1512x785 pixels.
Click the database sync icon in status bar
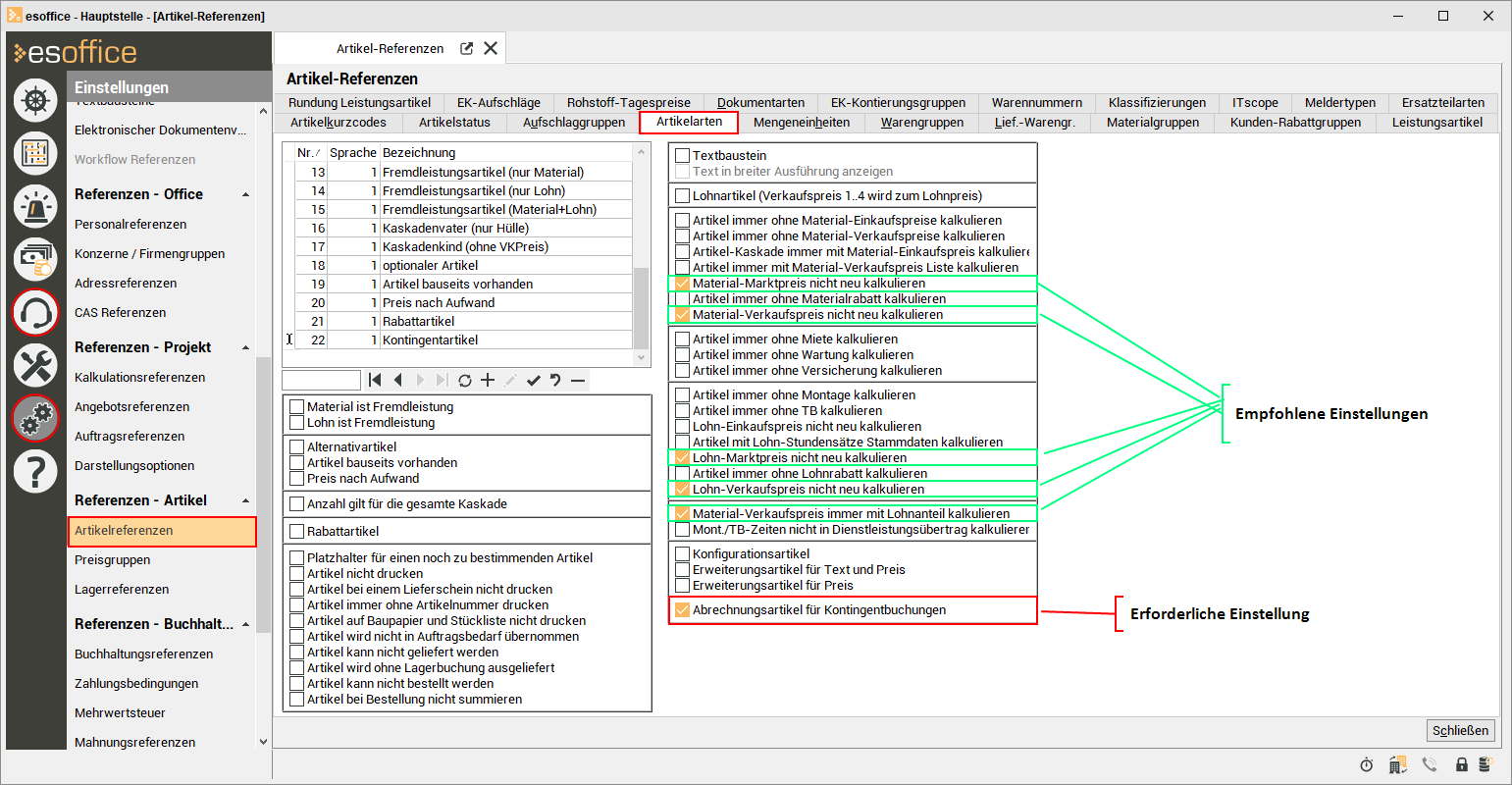(1486, 765)
